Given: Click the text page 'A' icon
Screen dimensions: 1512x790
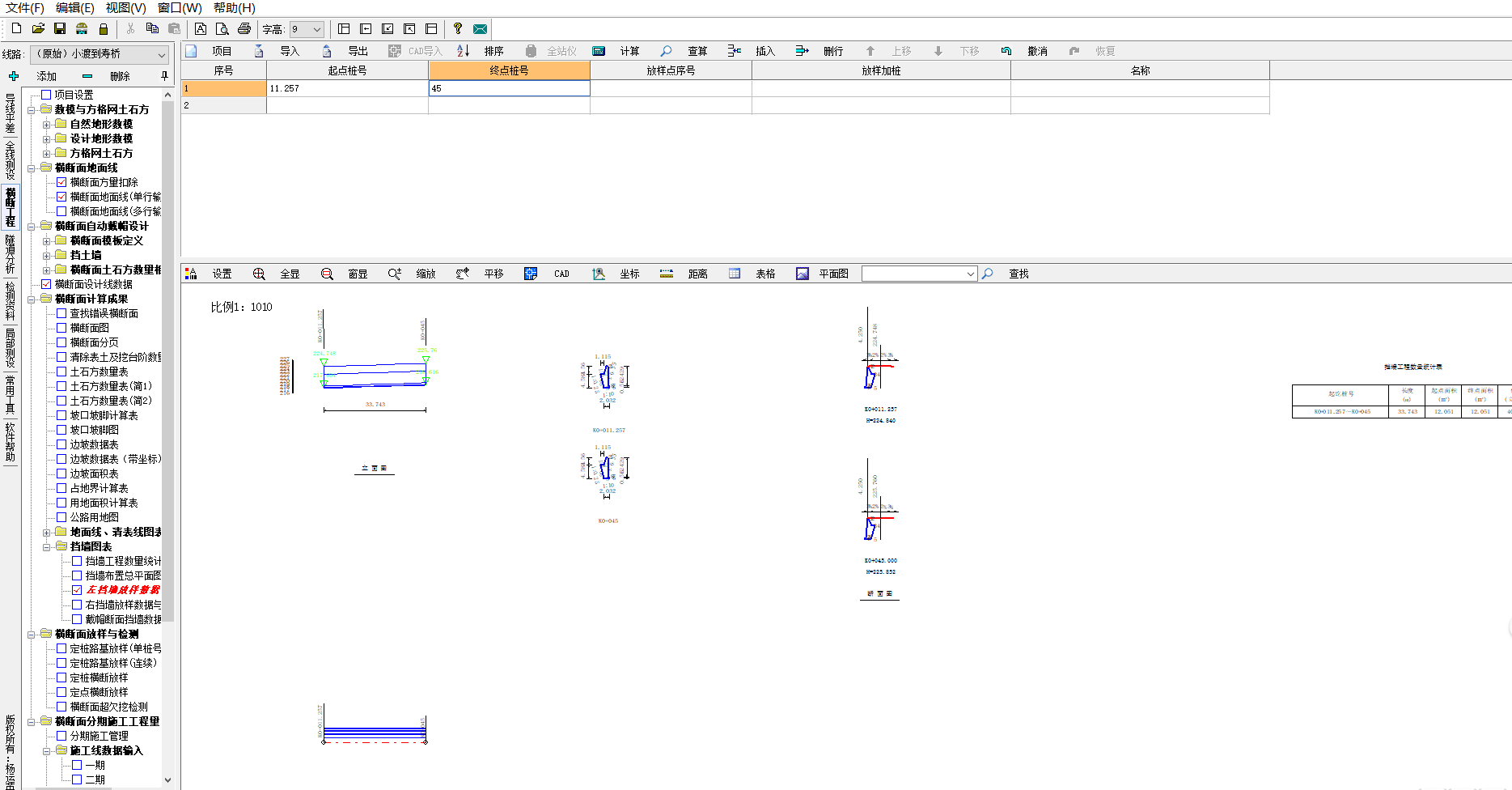Looking at the screenshot, I should [201, 28].
